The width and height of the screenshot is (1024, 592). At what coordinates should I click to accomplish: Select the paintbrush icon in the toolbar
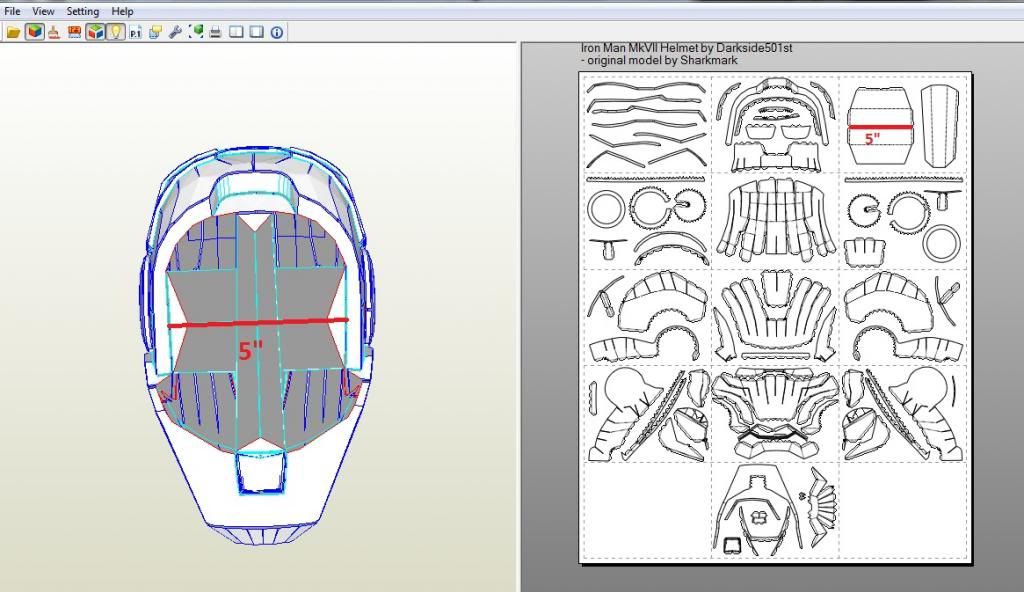pyautogui.click(x=54, y=32)
